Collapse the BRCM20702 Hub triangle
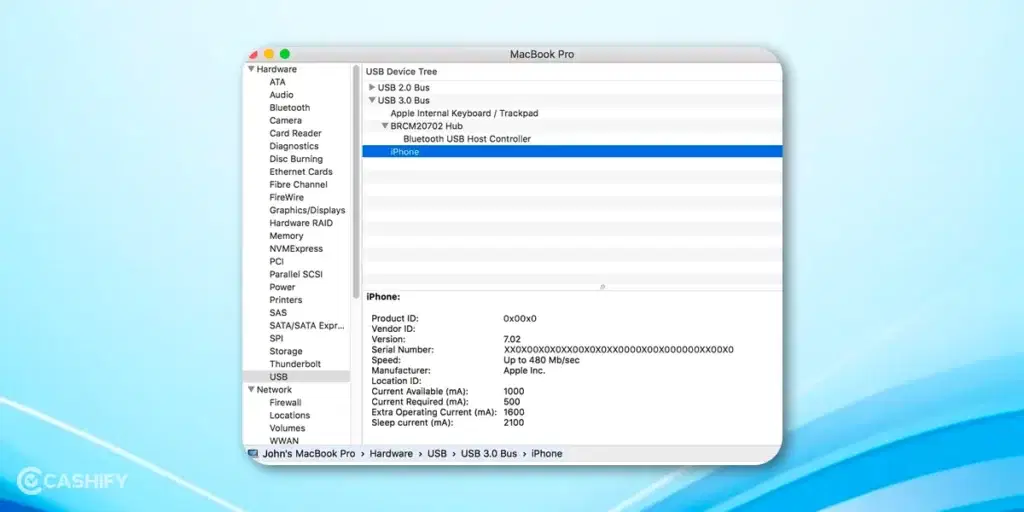Image resolution: width=1024 pixels, height=512 pixels. pos(385,125)
